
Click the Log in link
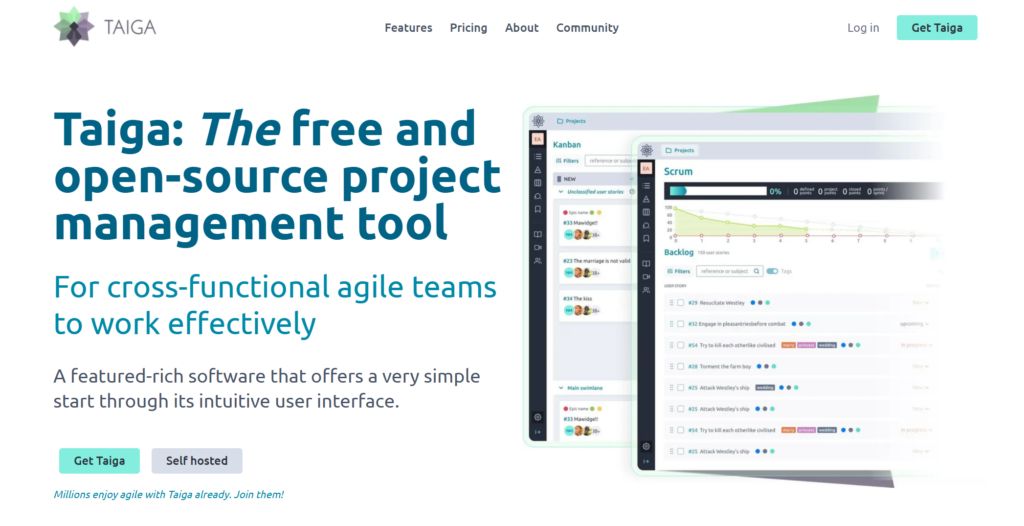(863, 27)
